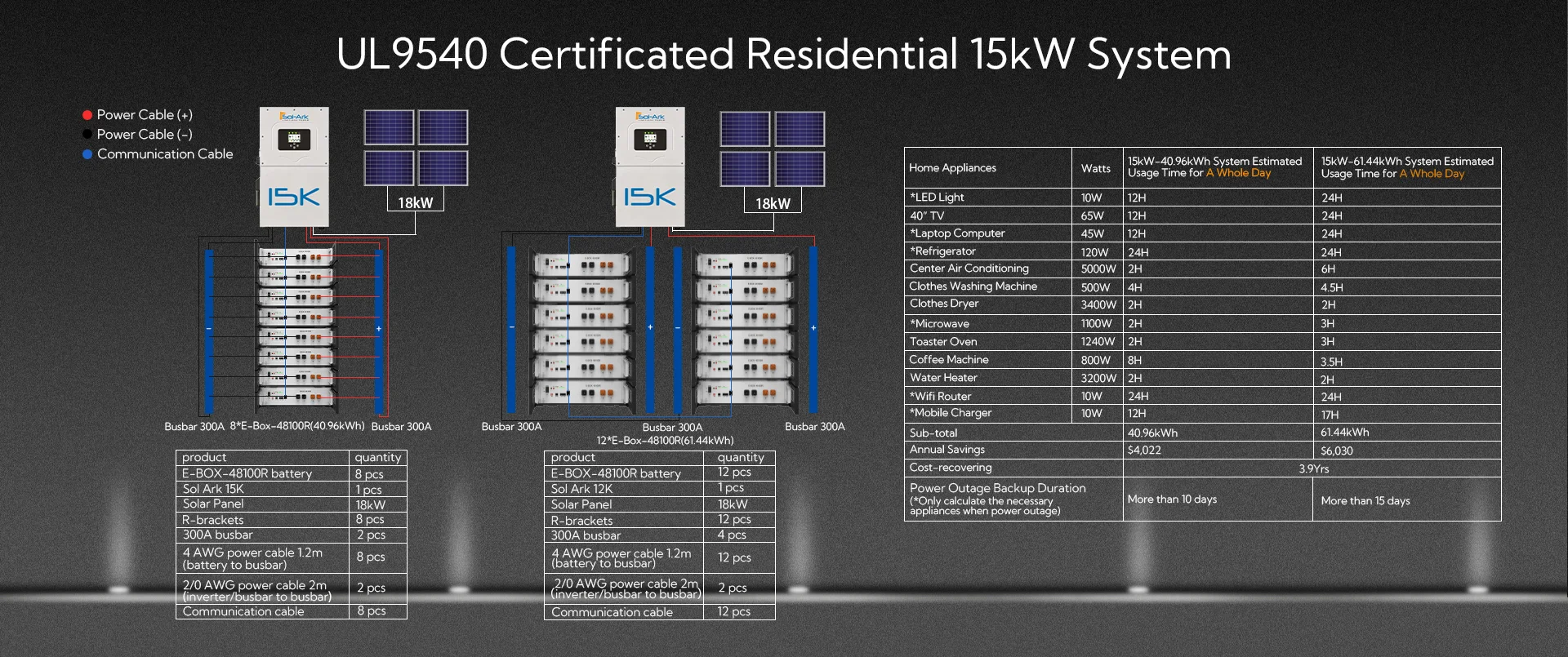The height and width of the screenshot is (657, 1568).
Task: Click the 'More than 15 days' cell
Action: tap(1365, 501)
